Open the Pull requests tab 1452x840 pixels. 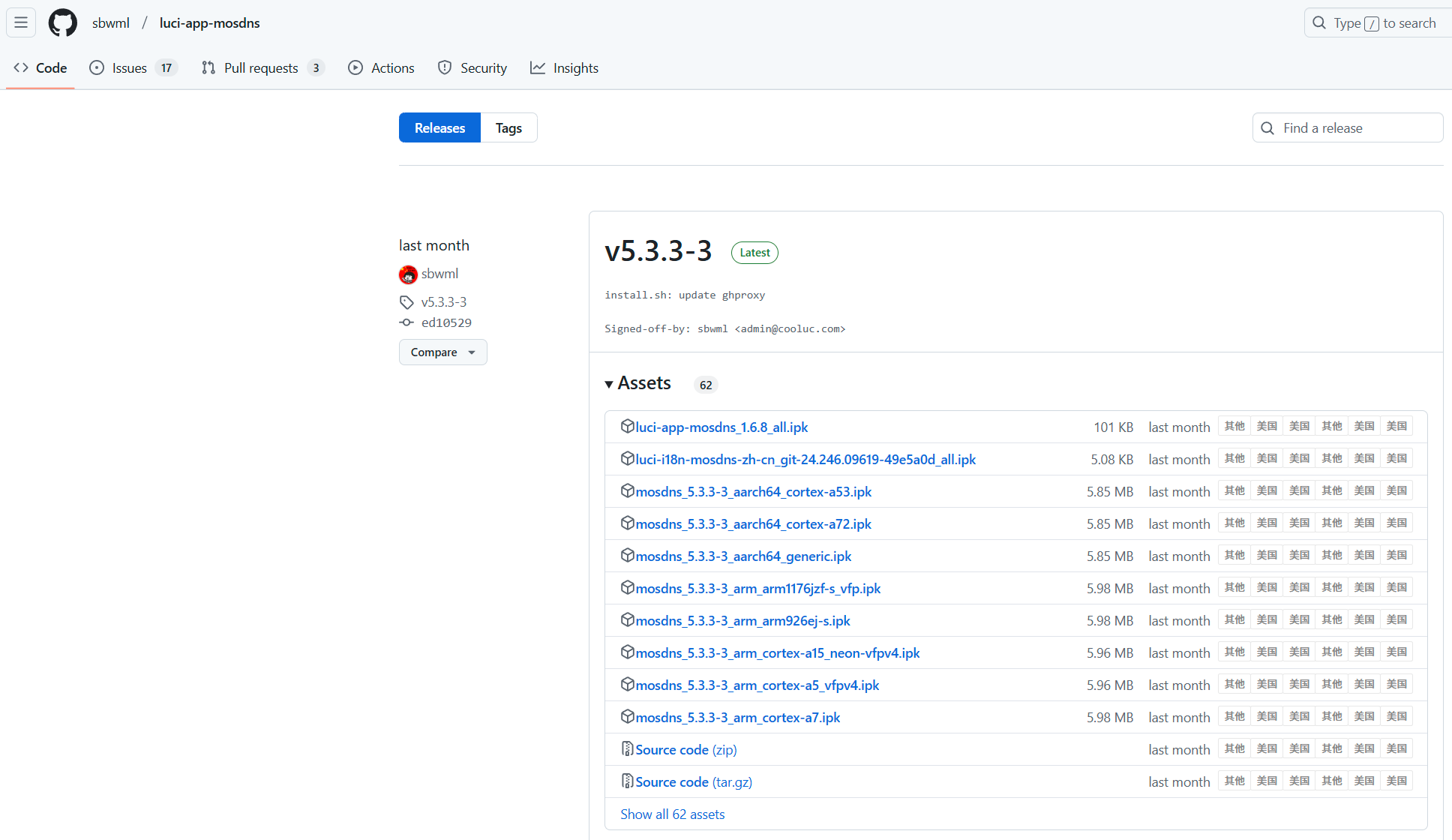point(261,67)
